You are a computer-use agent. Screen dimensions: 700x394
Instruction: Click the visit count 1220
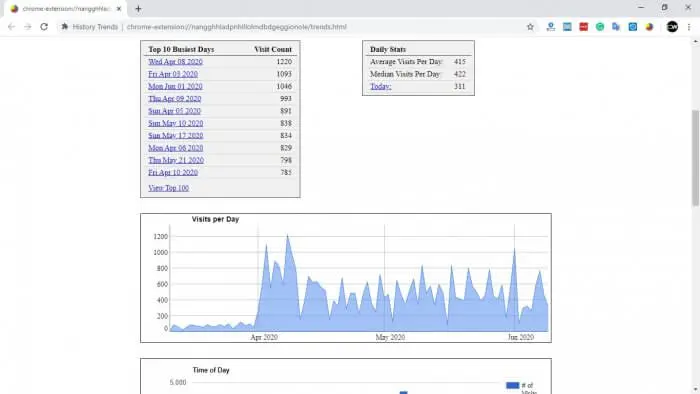click(x=284, y=62)
